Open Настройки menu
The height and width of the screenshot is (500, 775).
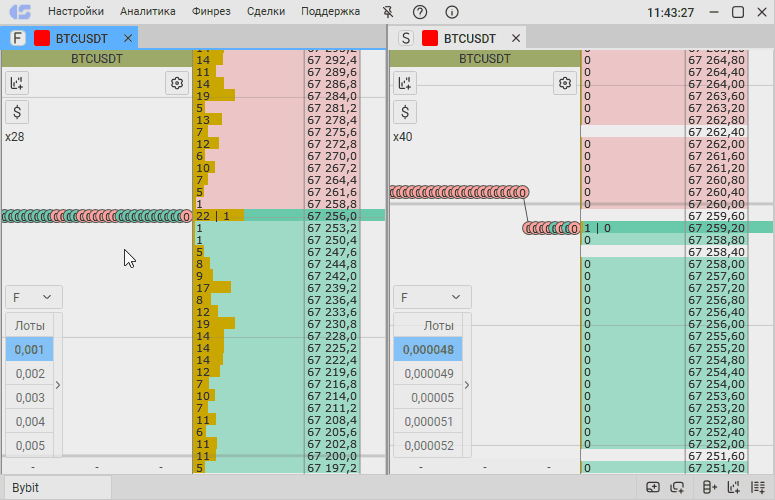pos(76,11)
